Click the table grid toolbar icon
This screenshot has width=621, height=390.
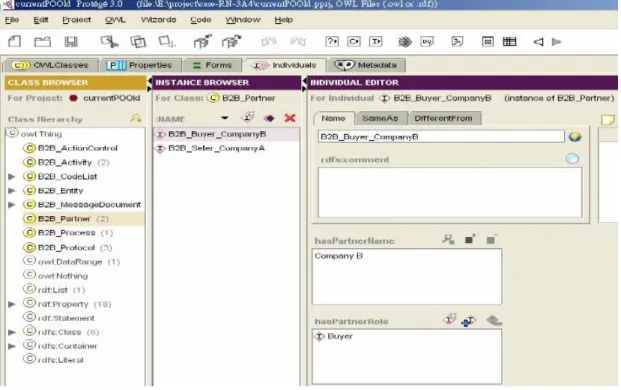509,42
